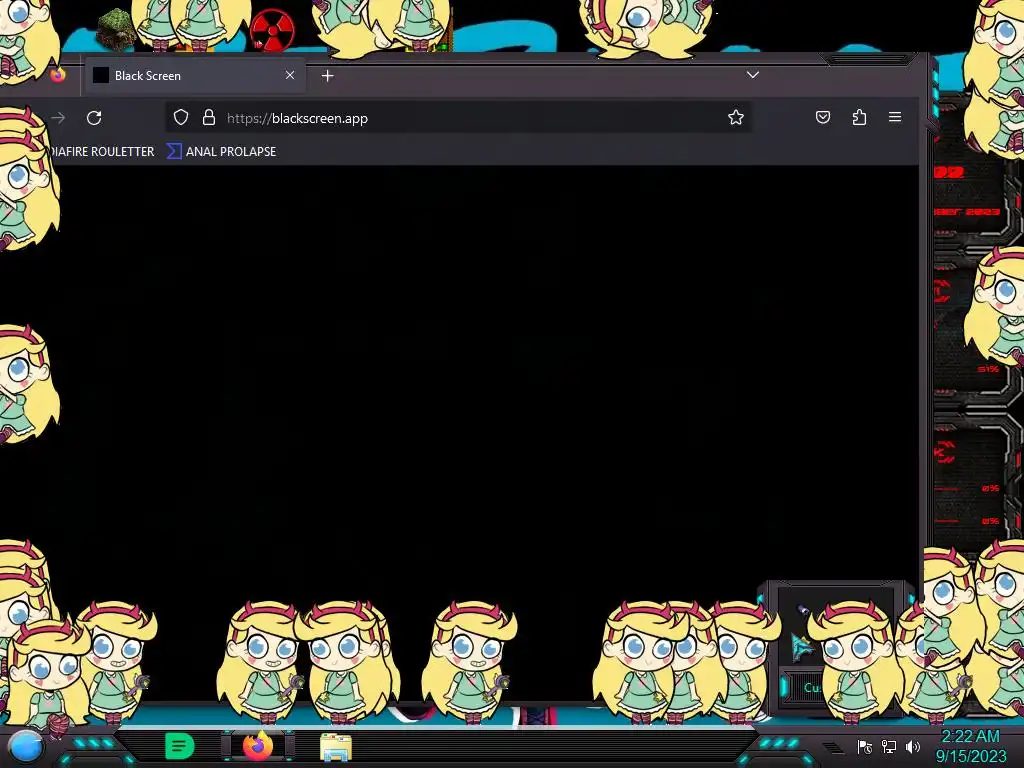1024x768 pixels.
Task: Open the Action Center flag tray icon
Action: (x=865, y=747)
